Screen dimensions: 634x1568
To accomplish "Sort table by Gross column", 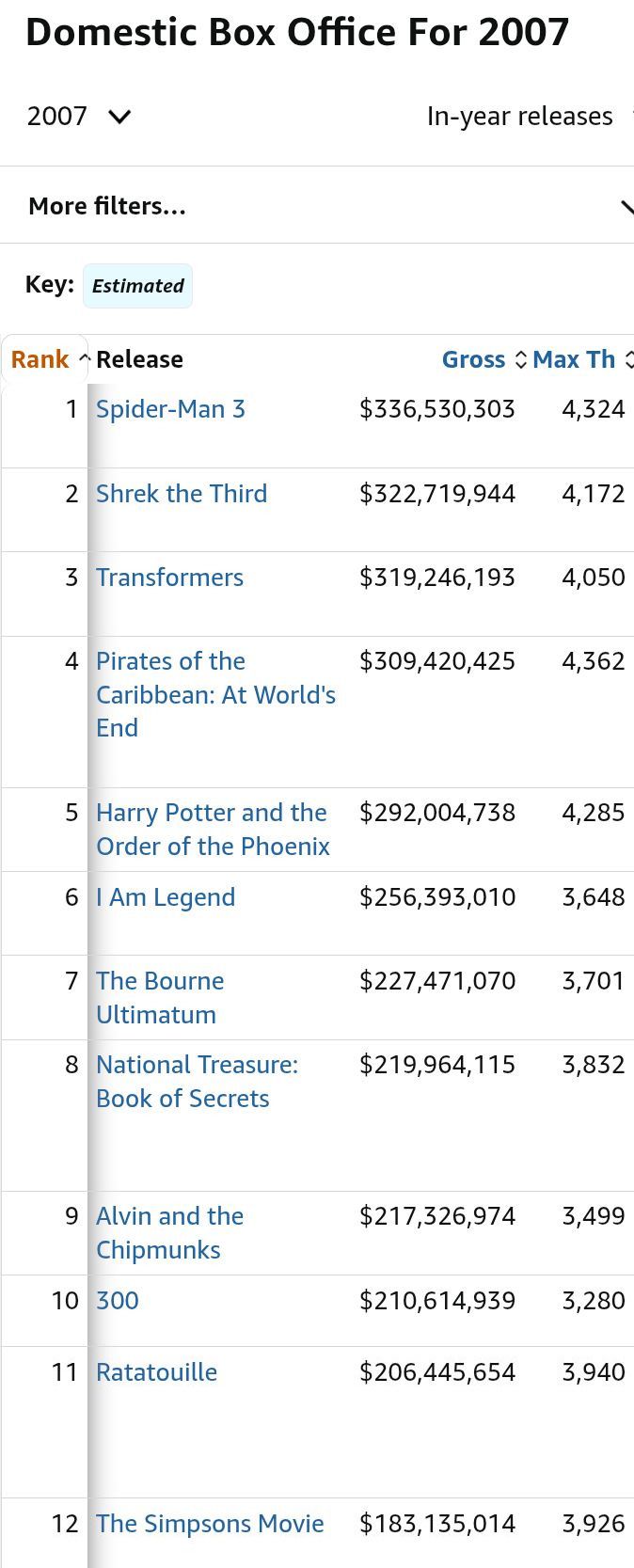I will click(x=482, y=359).
